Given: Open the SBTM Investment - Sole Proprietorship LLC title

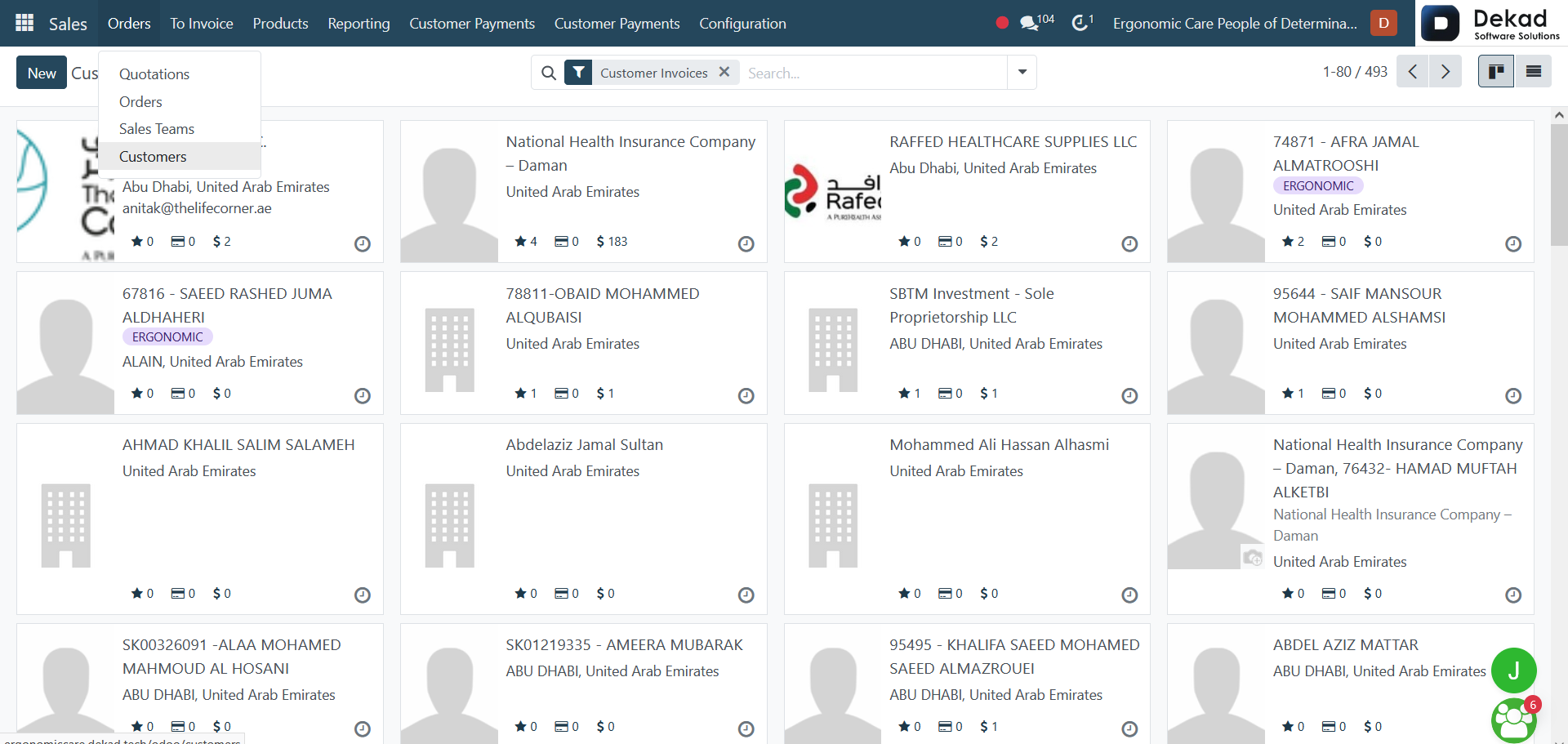Looking at the screenshot, I should tap(971, 305).
